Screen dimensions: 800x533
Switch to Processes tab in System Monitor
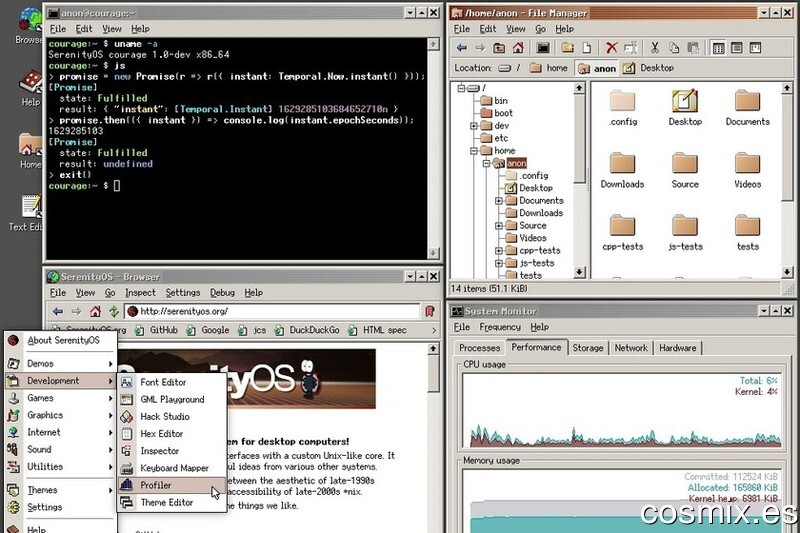pyautogui.click(x=479, y=348)
